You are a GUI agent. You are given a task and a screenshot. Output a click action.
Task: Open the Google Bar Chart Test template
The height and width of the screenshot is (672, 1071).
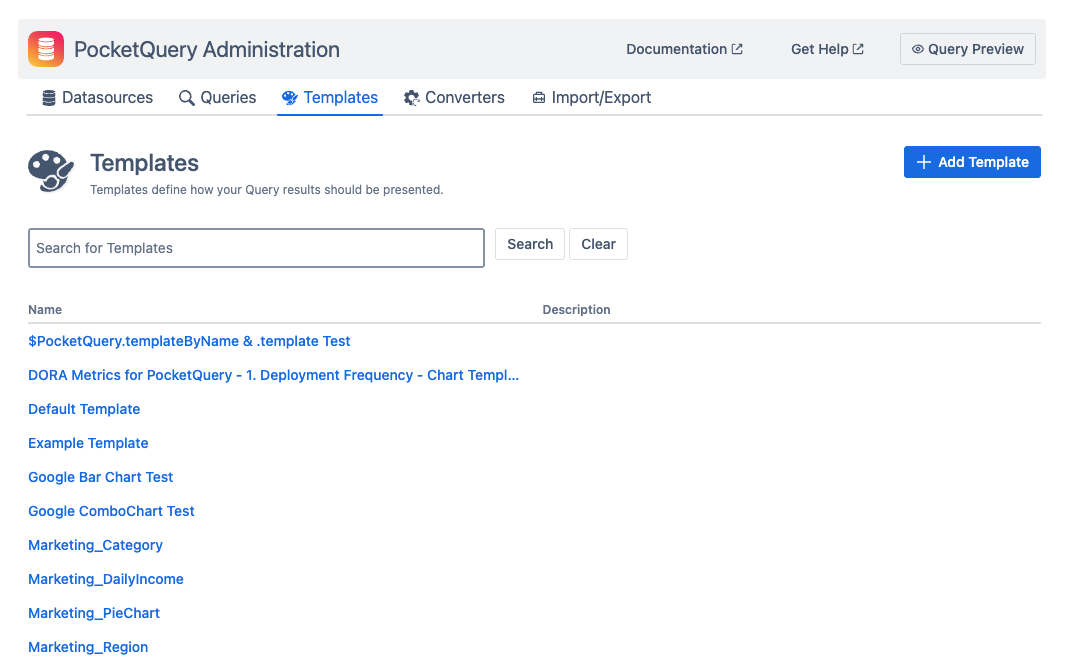tap(100, 477)
